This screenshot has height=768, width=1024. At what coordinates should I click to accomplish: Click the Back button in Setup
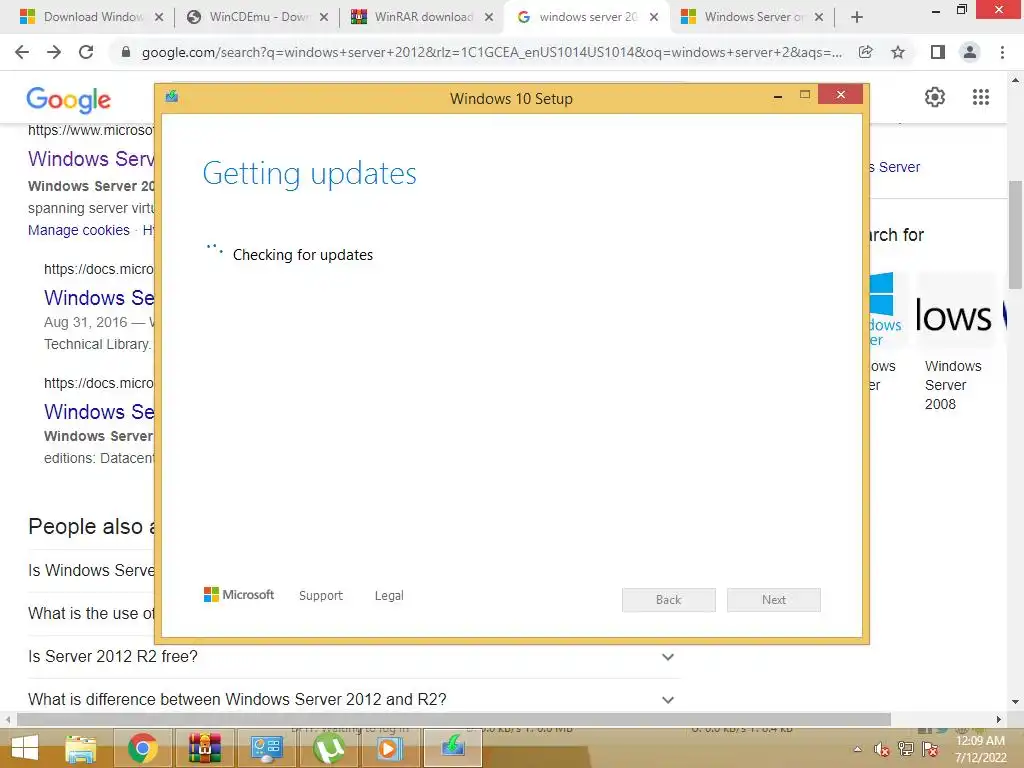coord(669,600)
